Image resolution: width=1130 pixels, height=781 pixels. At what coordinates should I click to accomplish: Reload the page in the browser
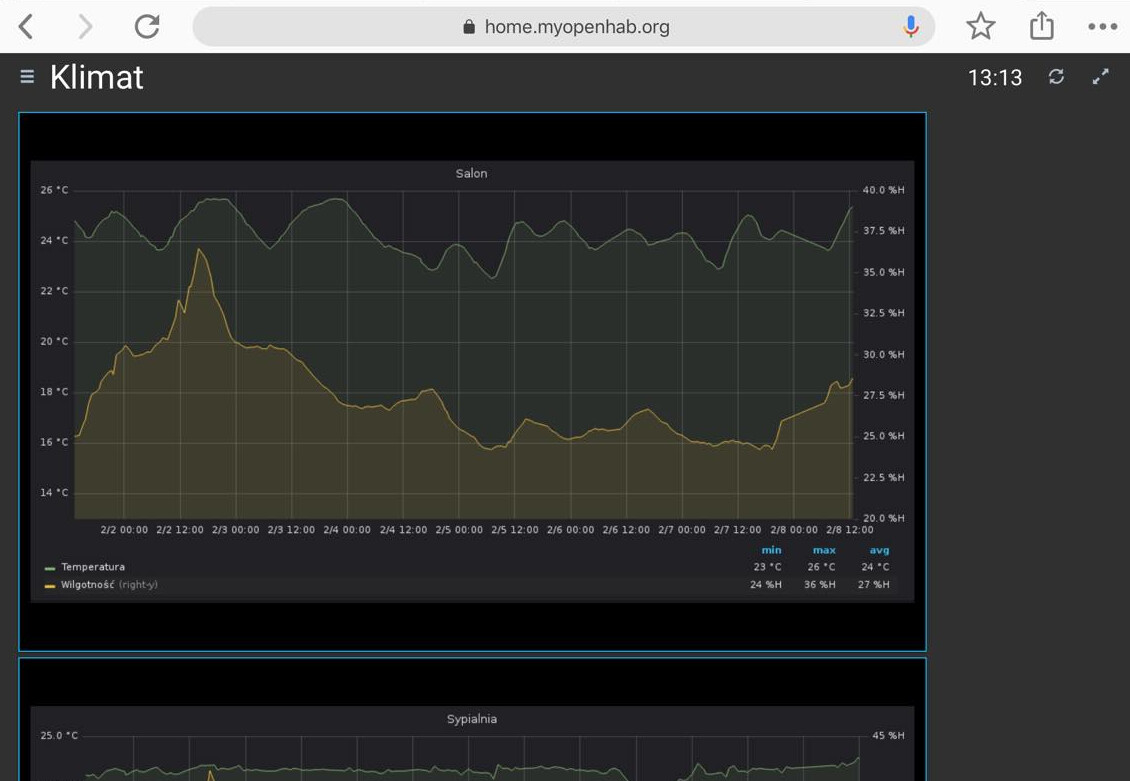[x=147, y=27]
